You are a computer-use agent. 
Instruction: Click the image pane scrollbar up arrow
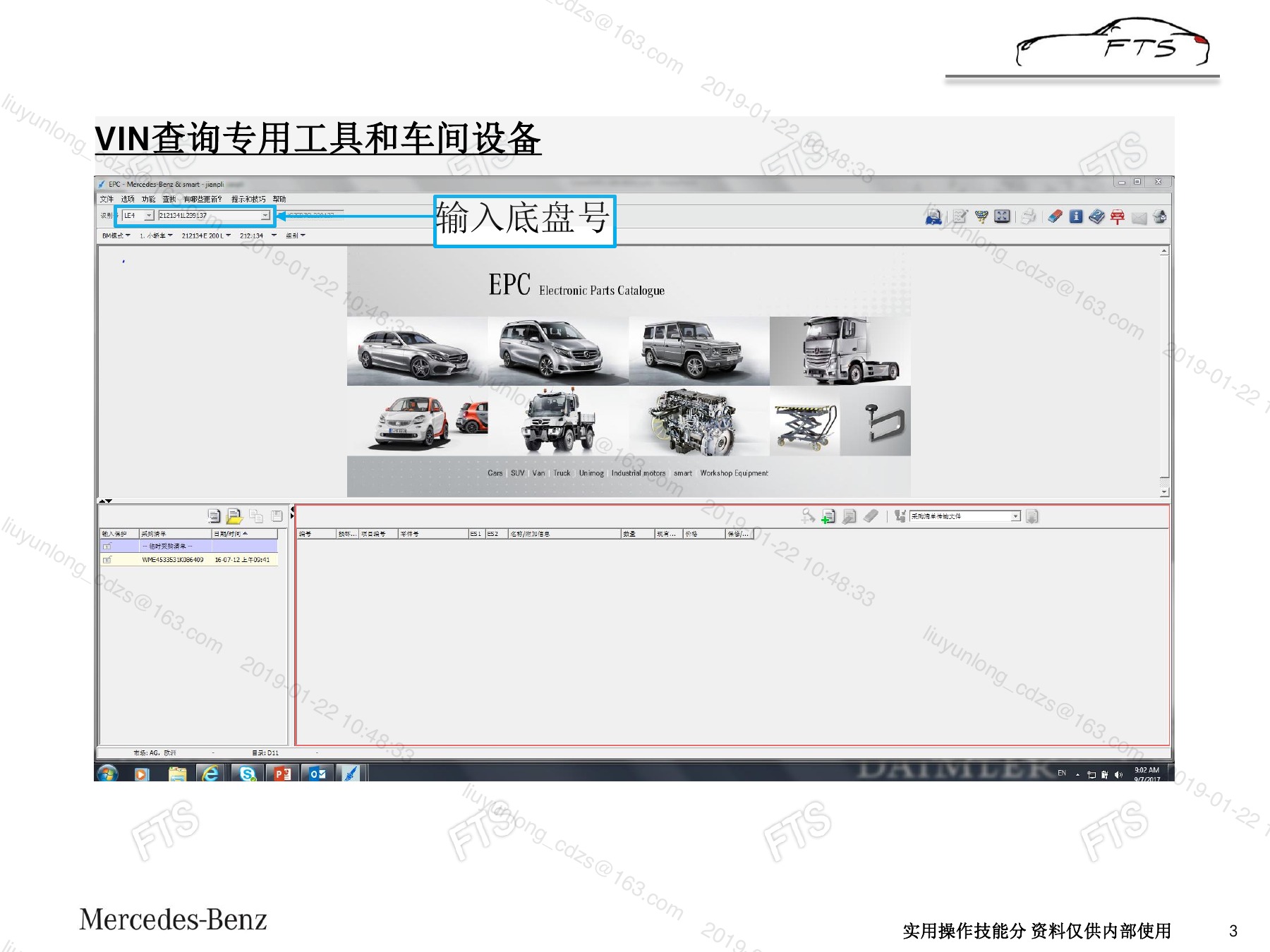(x=1164, y=251)
